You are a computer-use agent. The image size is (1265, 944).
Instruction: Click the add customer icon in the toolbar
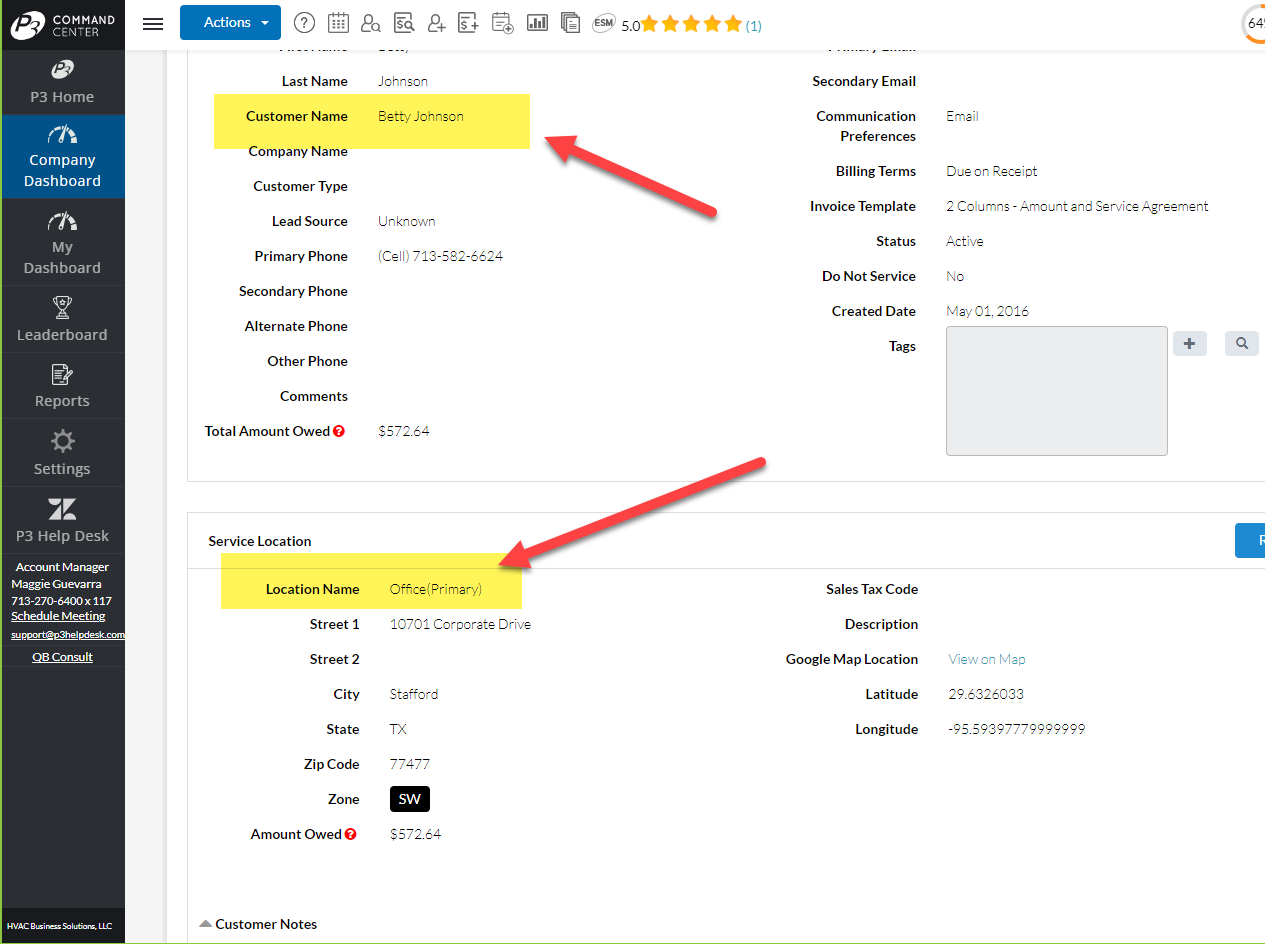coord(436,23)
